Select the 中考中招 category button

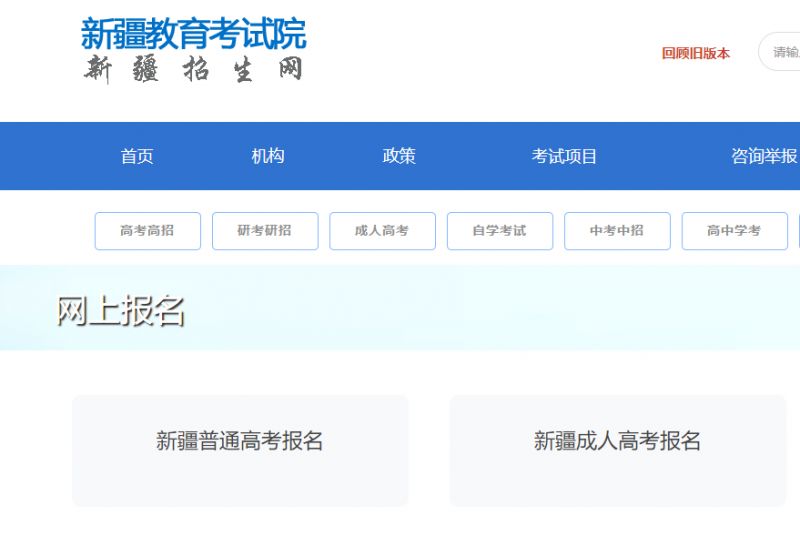[617, 231]
